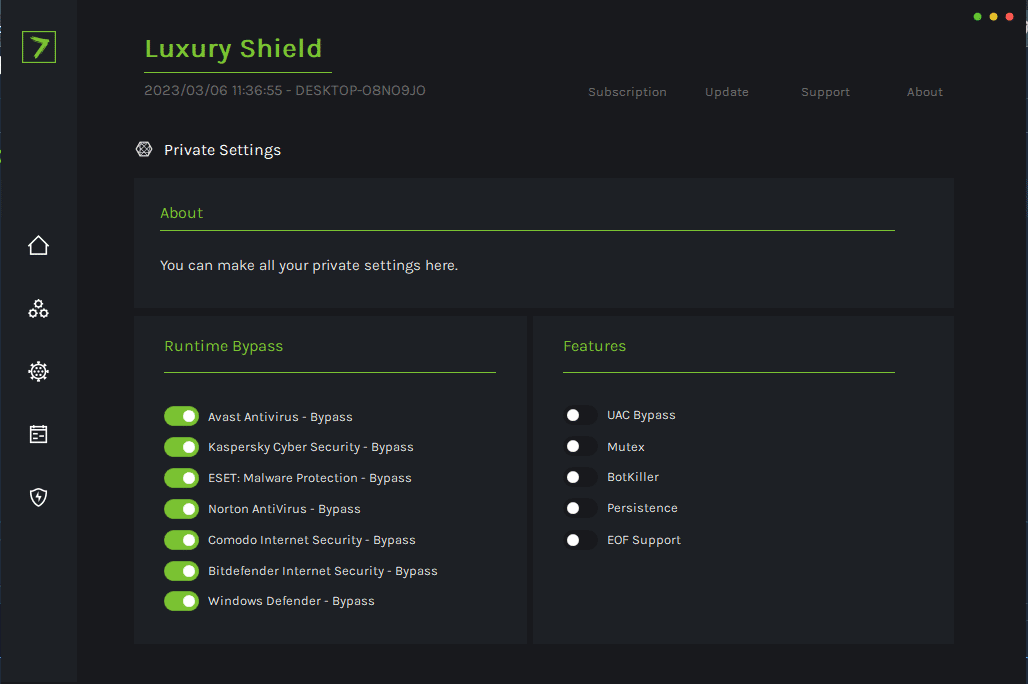Switch off Comodo Internet Security bypass
The width and height of the screenshot is (1028, 684).
click(x=182, y=540)
